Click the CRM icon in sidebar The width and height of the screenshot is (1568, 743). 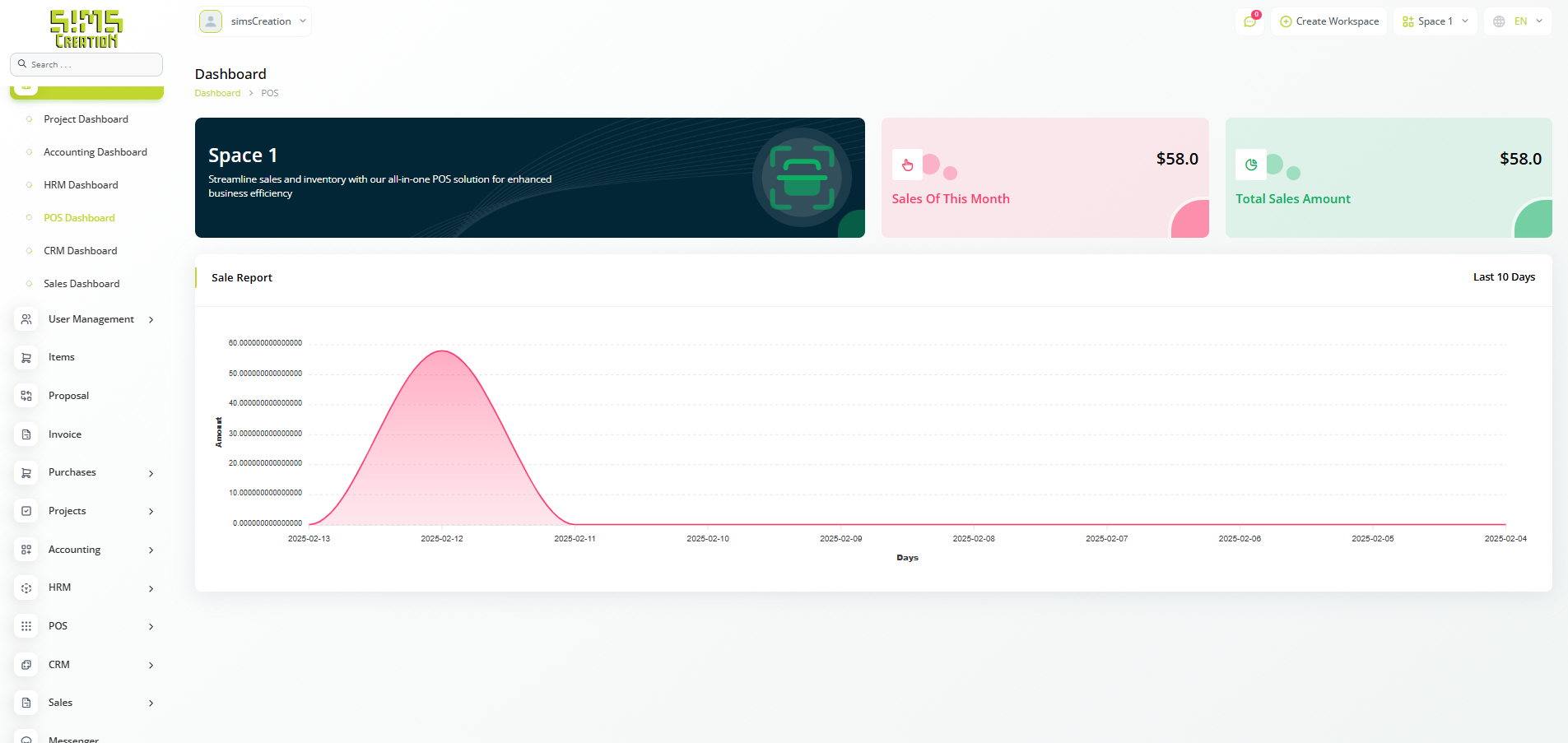26,665
